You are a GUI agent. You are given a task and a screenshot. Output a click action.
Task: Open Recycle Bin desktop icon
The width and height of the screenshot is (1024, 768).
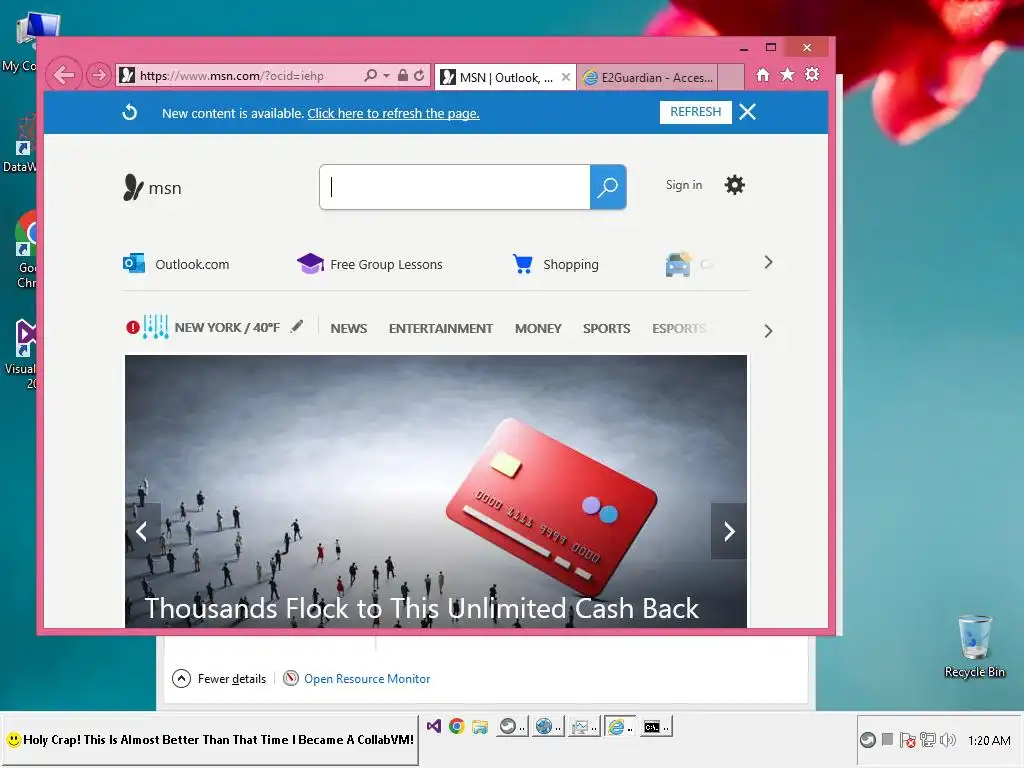pyautogui.click(x=974, y=647)
